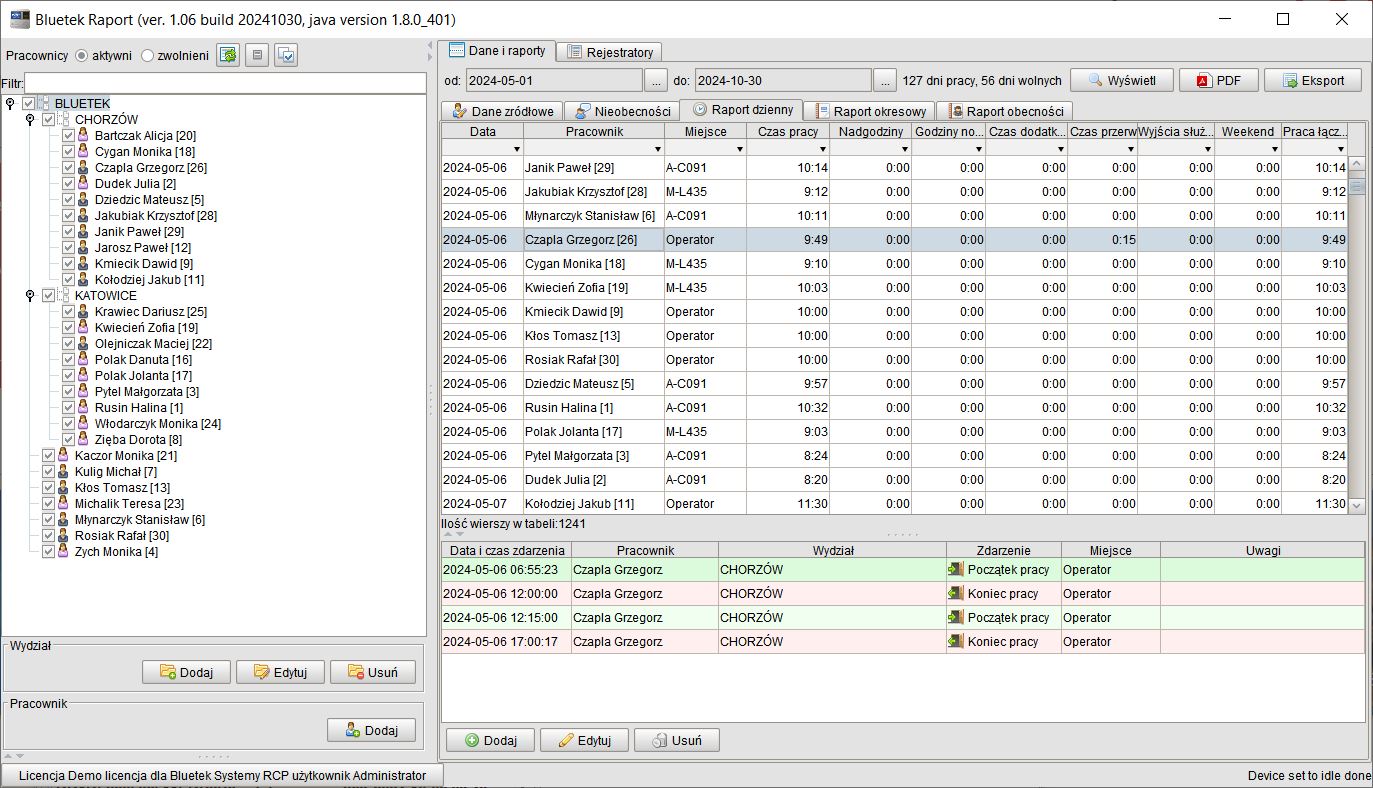The width and height of the screenshot is (1373, 788).
Task: Click the Eksport button
Action: [1313, 81]
